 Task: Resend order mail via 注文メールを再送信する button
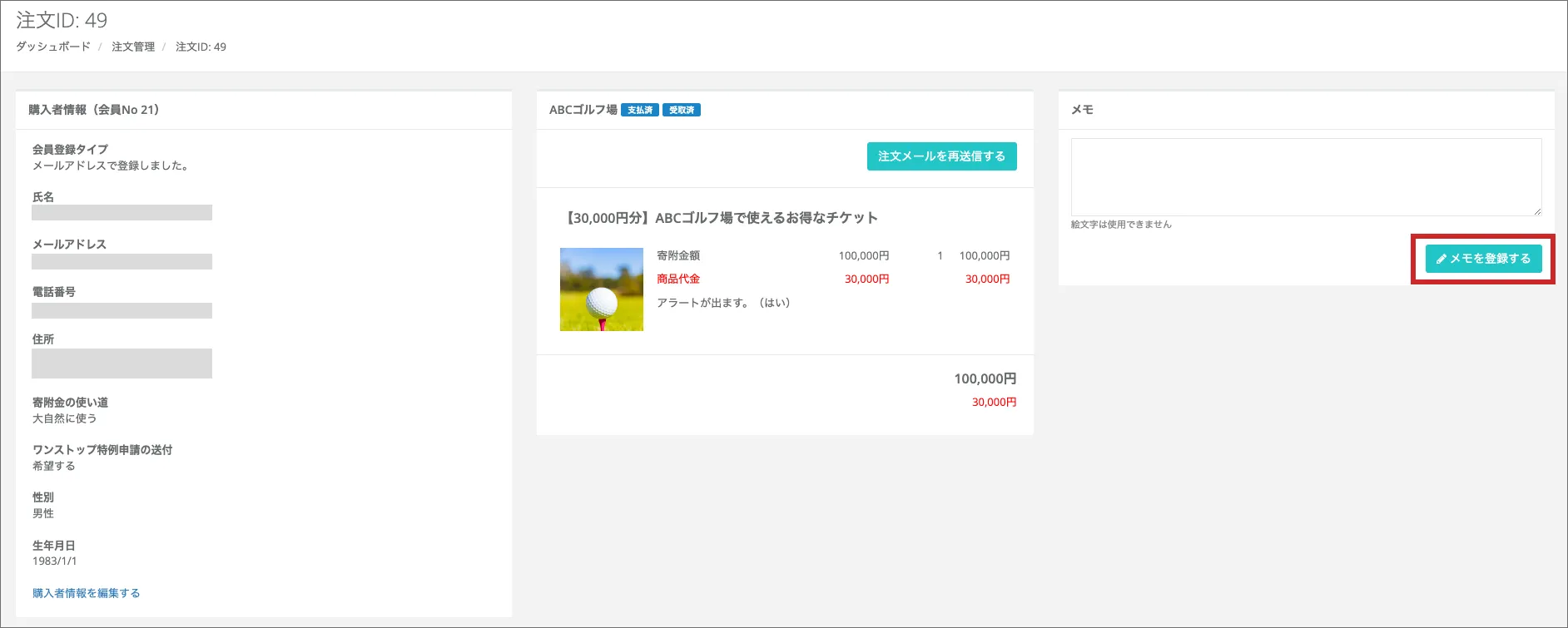pyautogui.click(x=941, y=156)
